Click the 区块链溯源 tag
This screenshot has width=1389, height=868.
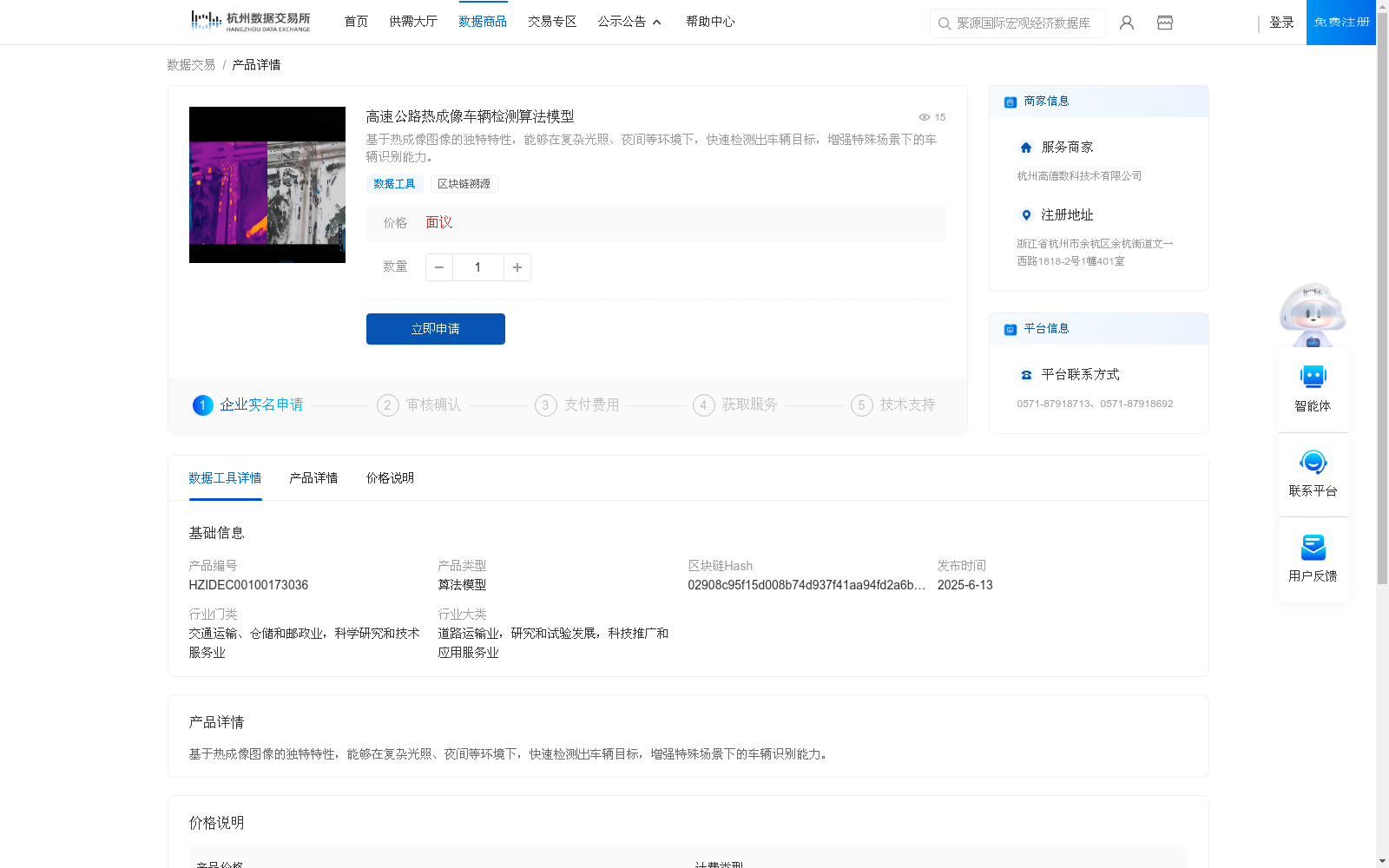click(464, 184)
